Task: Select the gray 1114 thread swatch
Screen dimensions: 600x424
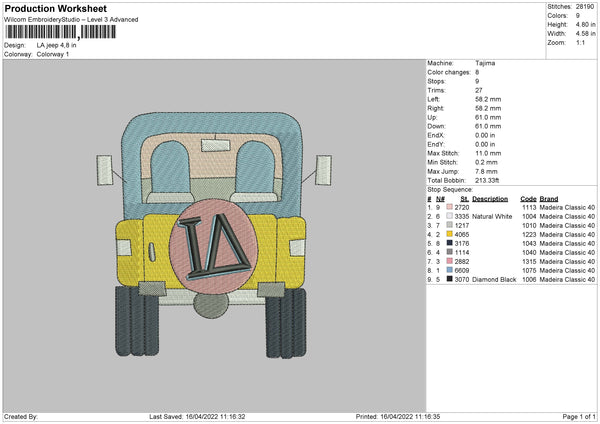Action: click(450, 252)
